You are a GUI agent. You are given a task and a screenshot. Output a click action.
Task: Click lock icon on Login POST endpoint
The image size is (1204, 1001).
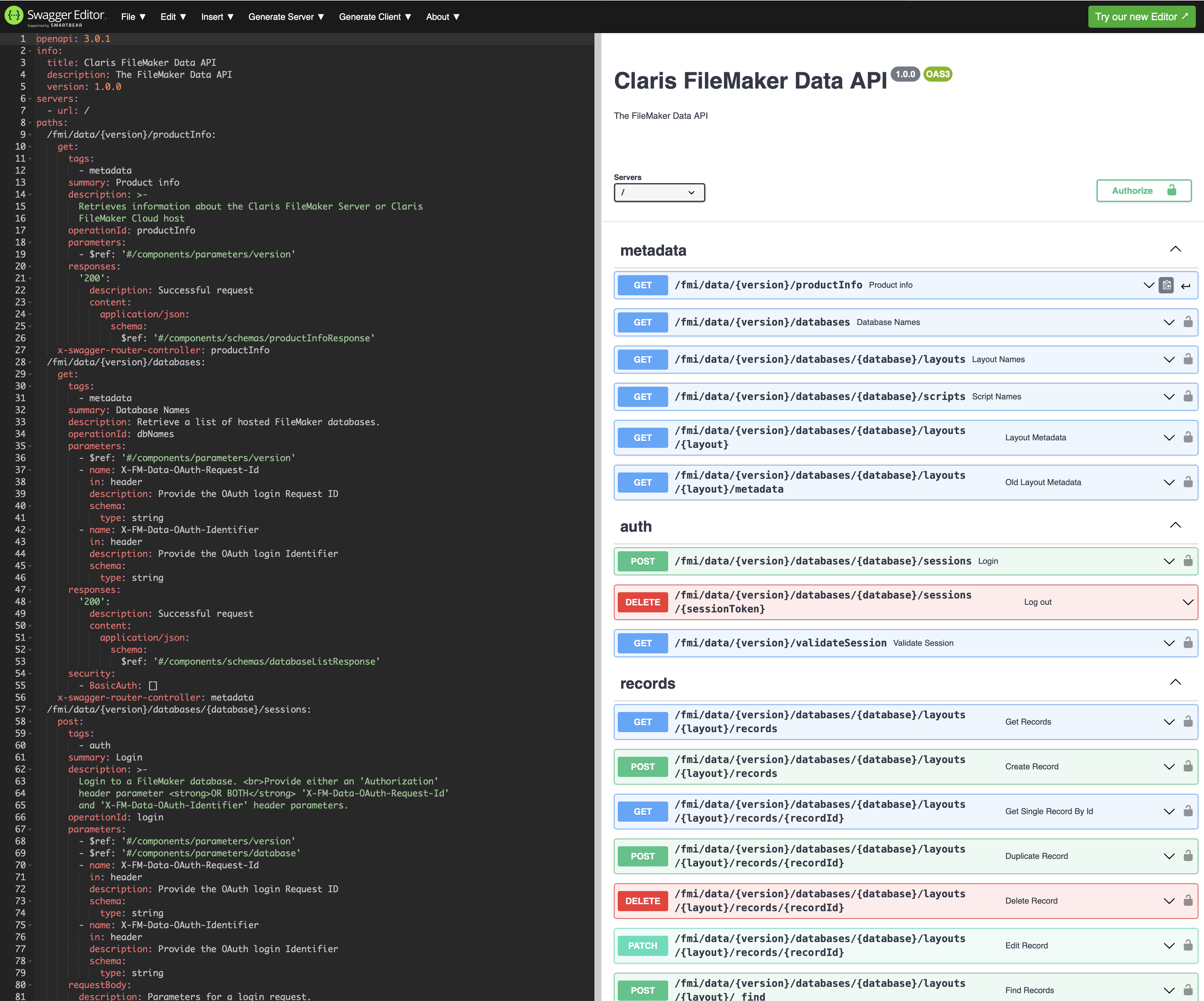pos(1188,561)
